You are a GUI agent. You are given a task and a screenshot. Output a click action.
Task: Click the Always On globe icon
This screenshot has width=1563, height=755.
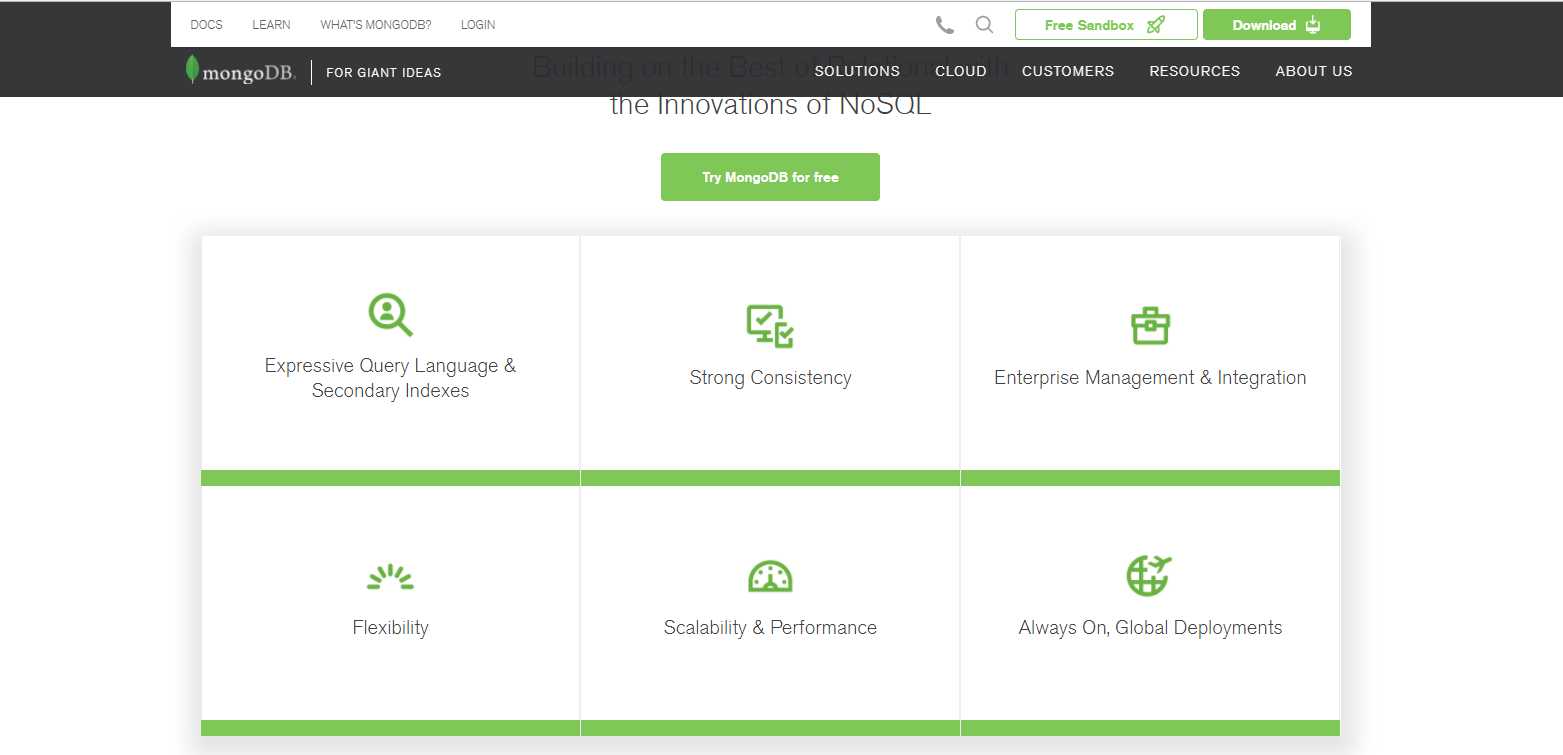point(1149,575)
